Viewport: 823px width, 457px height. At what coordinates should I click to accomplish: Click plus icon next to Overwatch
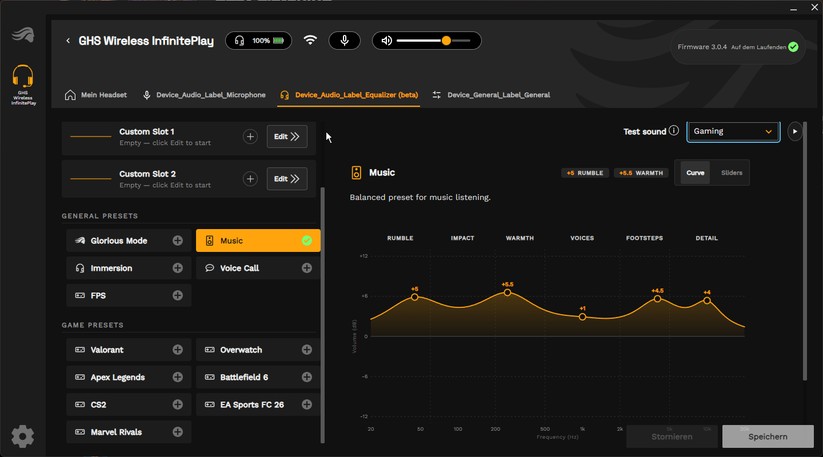(307, 350)
